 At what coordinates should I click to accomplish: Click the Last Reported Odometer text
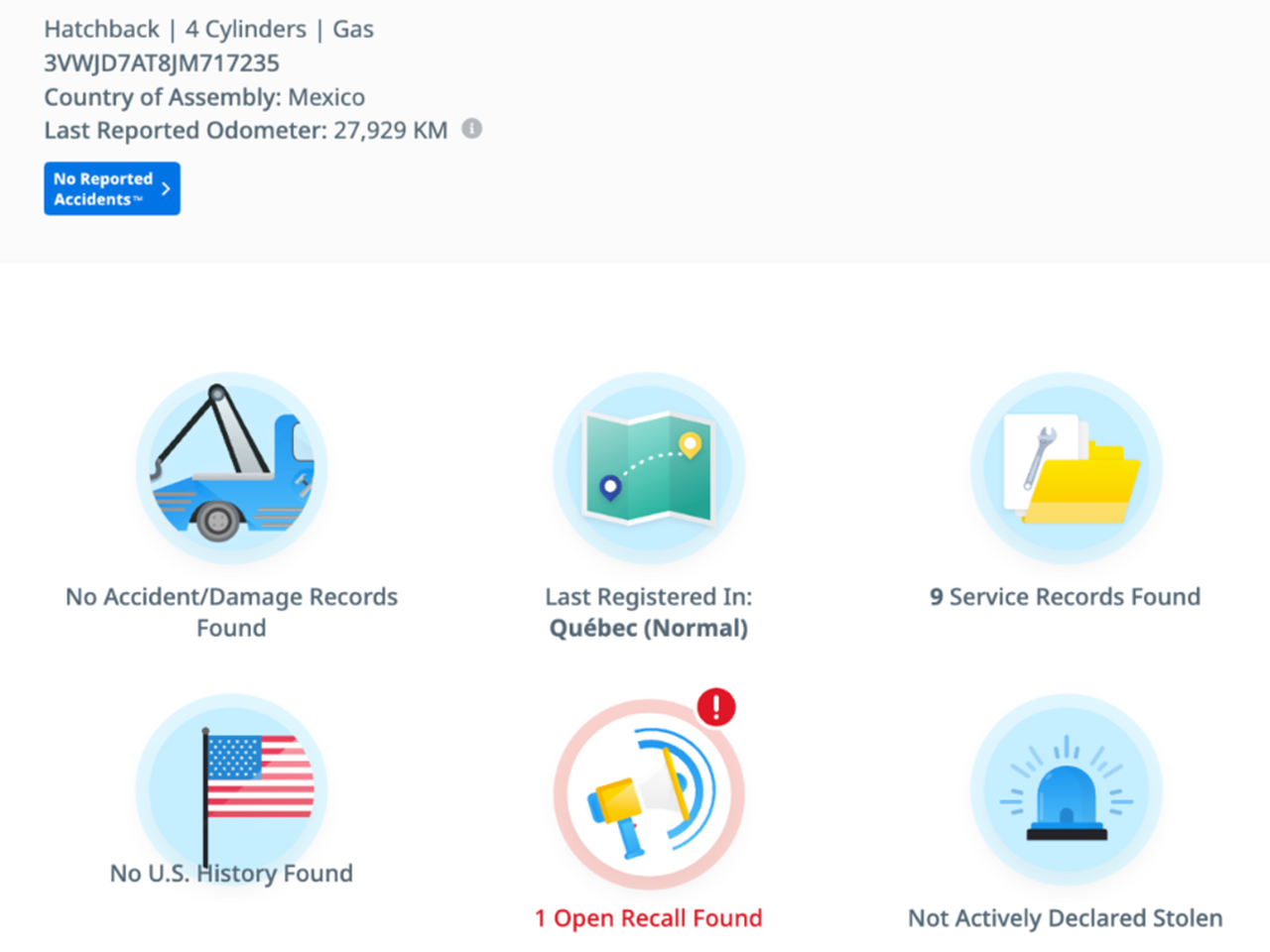245,131
